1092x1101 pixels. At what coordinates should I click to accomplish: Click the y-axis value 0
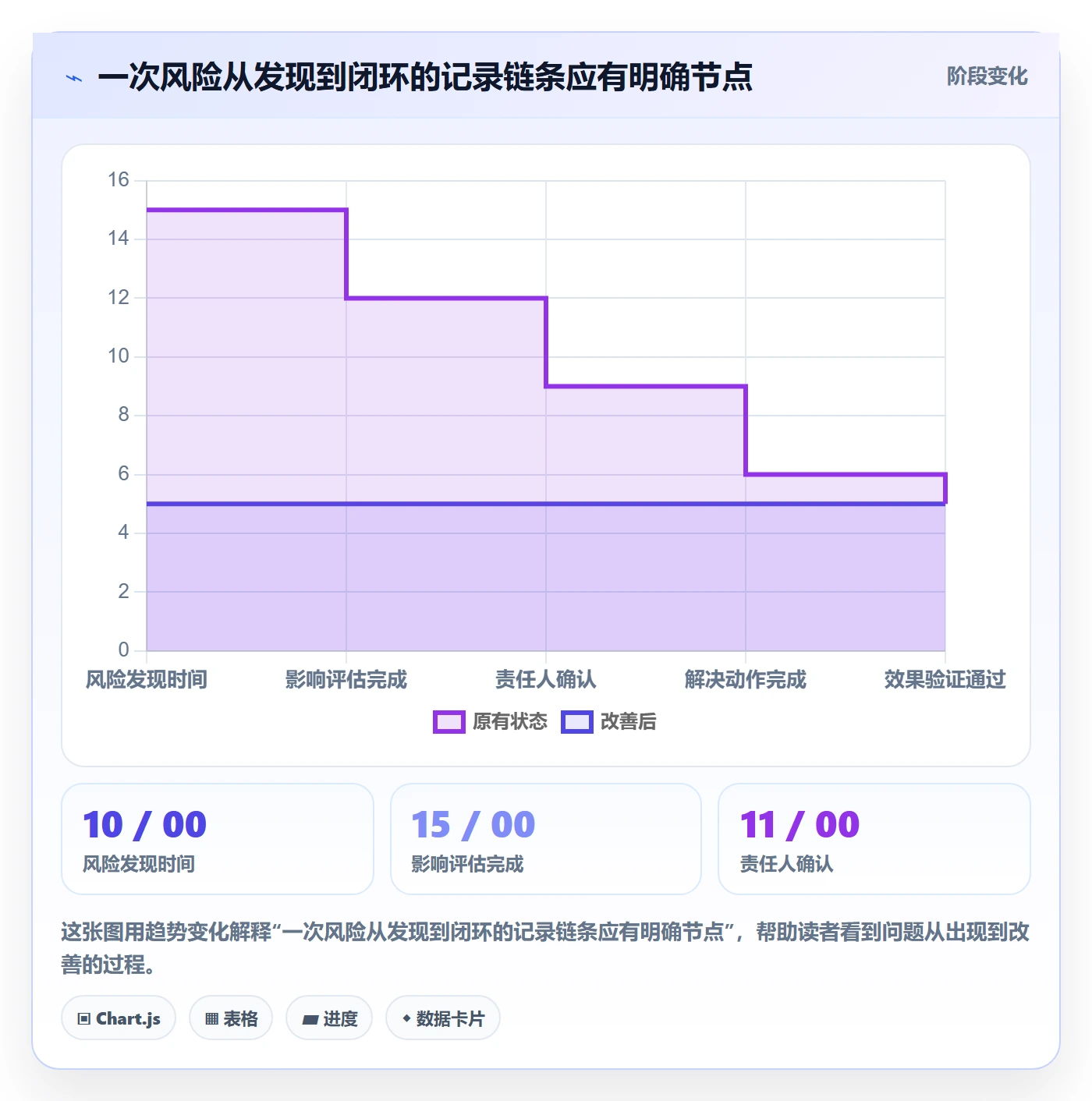point(123,650)
